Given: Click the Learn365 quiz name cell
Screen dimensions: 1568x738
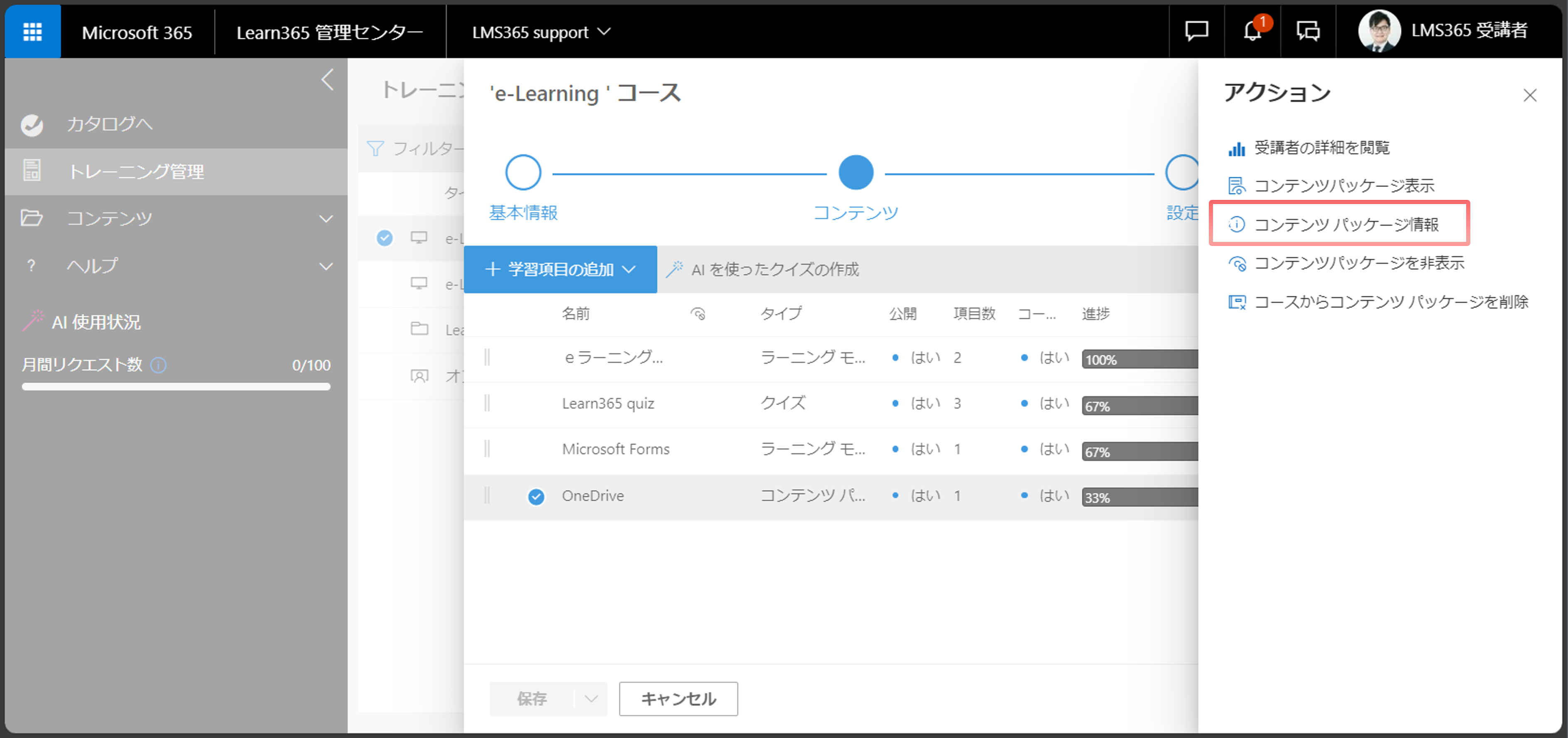Looking at the screenshot, I should [x=607, y=403].
